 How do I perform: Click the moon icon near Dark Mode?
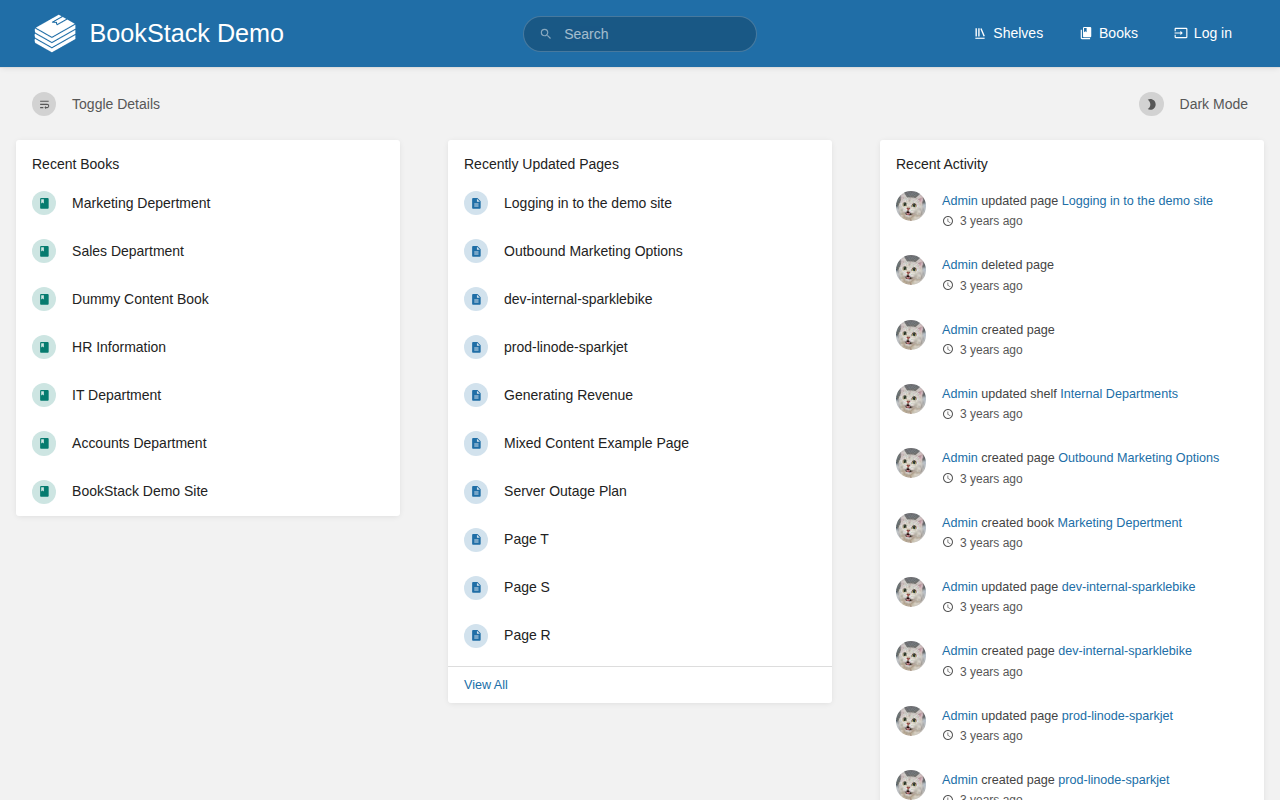pos(1151,103)
